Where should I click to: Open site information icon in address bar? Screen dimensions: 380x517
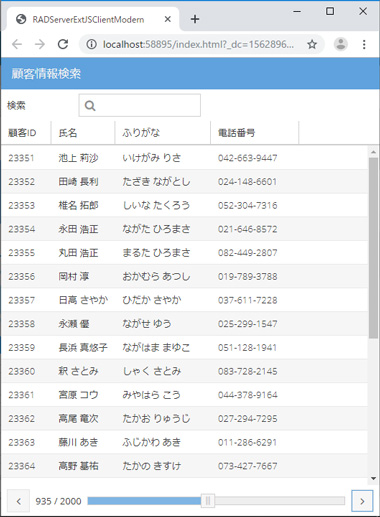[x=92, y=44]
